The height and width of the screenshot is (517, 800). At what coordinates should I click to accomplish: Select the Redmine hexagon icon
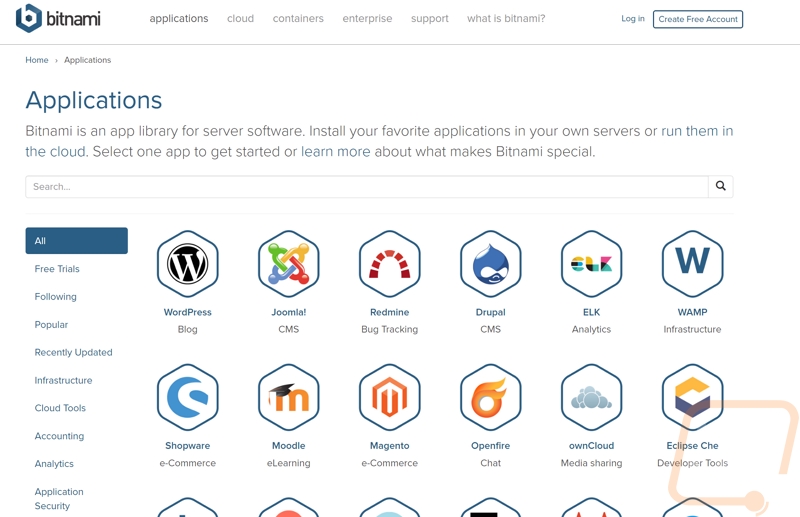tap(389, 264)
